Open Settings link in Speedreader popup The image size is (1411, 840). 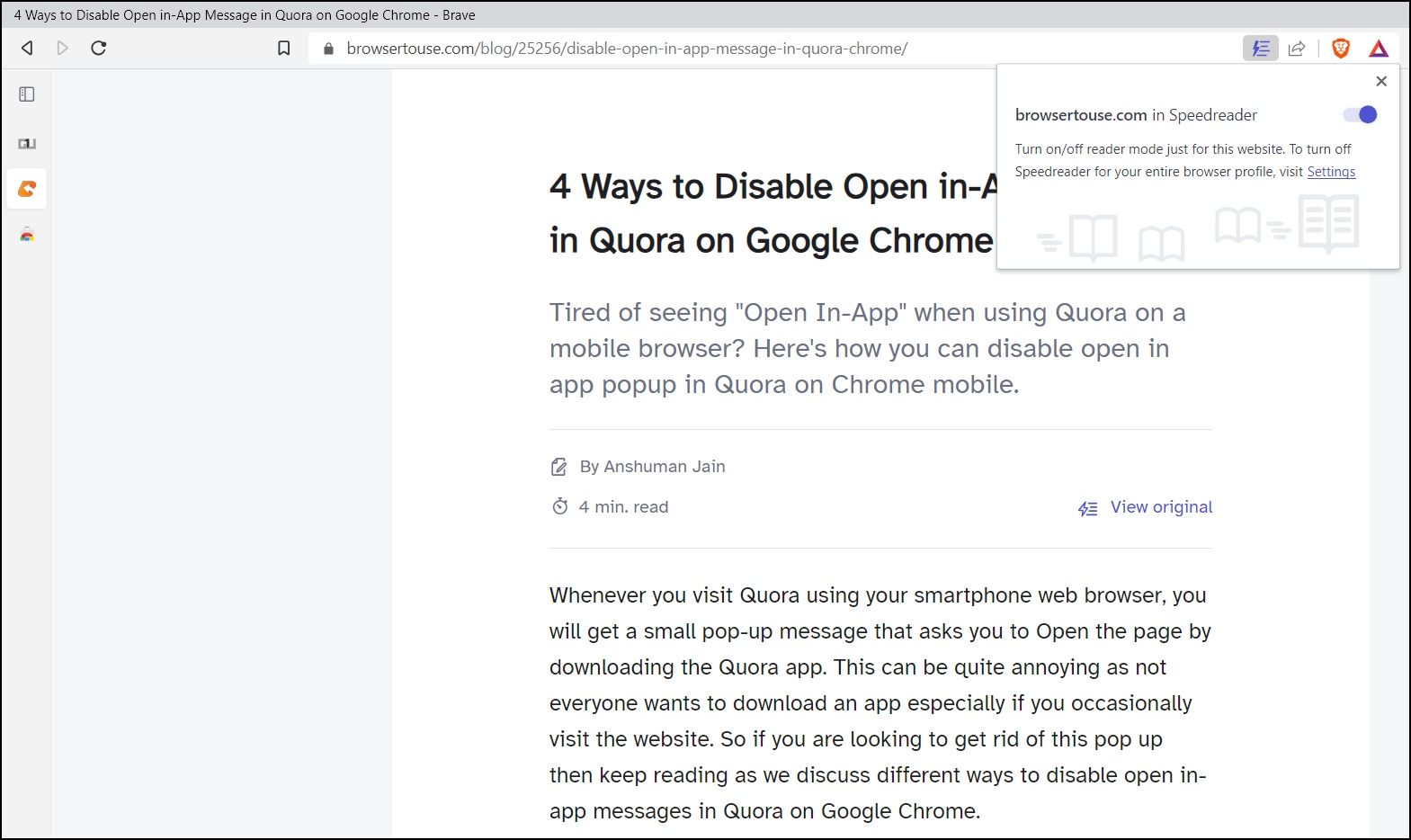1331,172
